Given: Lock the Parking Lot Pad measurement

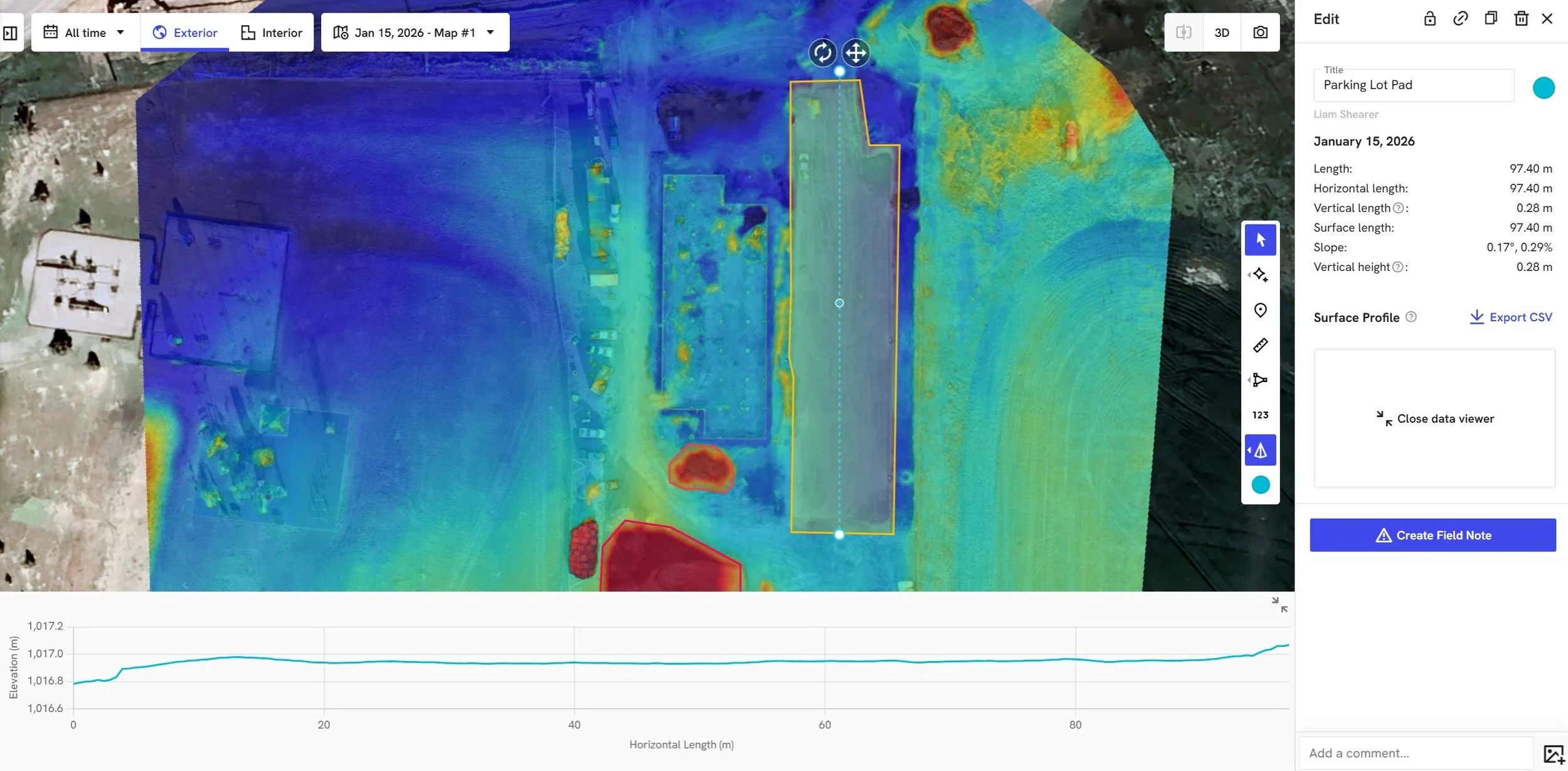Looking at the screenshot, I should (1430, 19).
